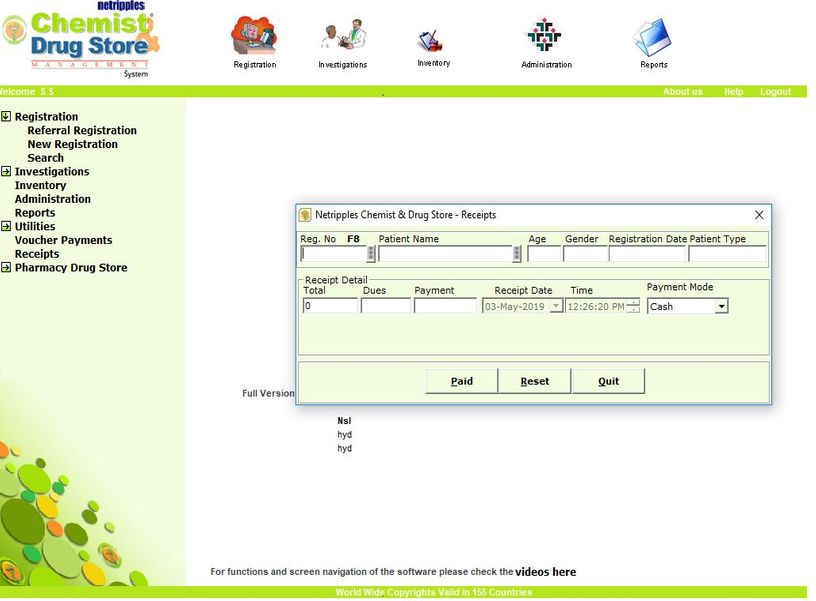816x601 pixels.
Task: Click About us in green bar
Action: (x=682, y=92)
